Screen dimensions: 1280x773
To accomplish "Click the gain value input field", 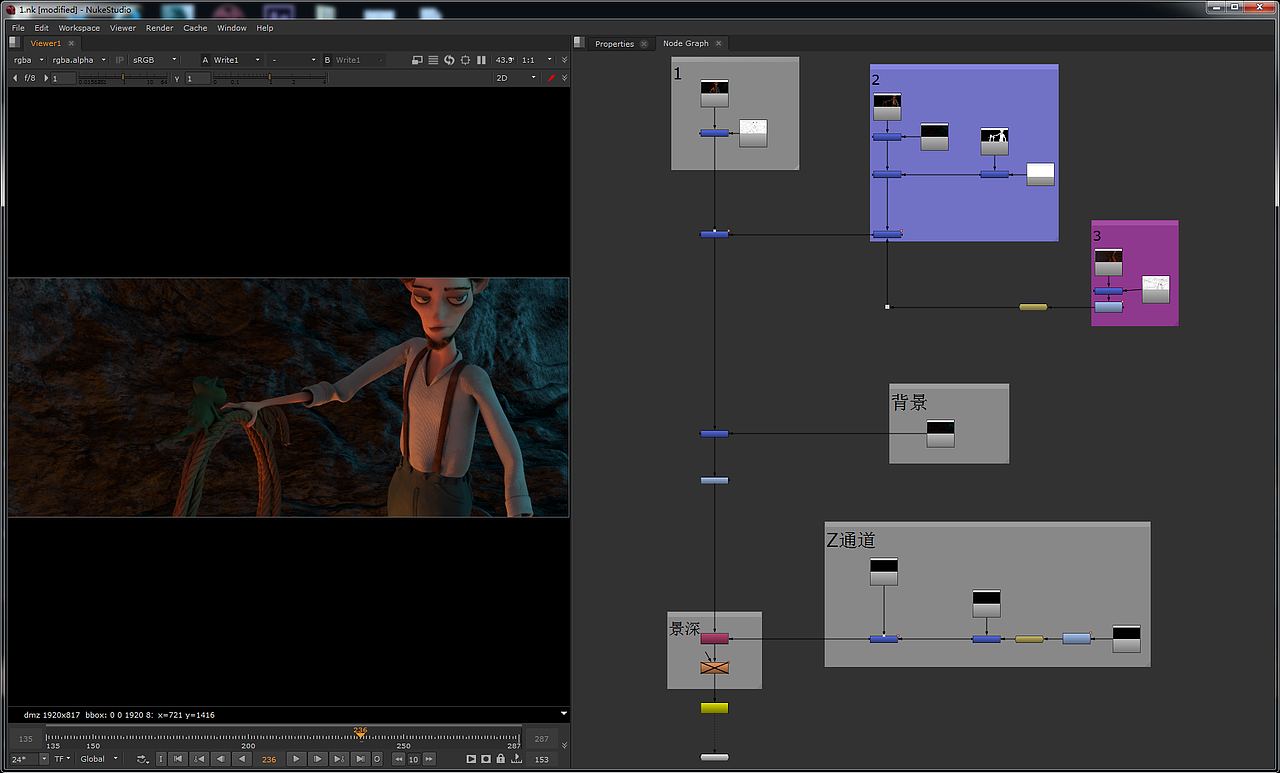I will 64,78.
